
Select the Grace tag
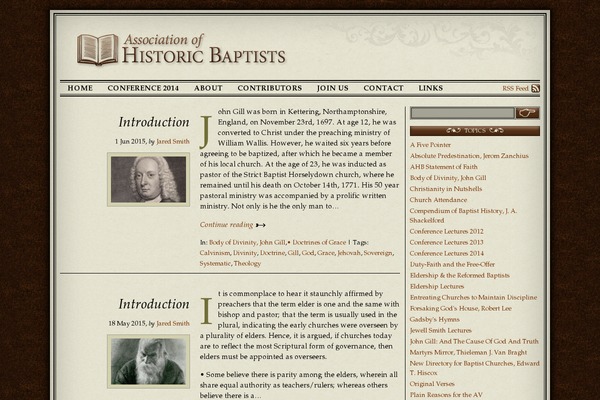pos(325,253)
